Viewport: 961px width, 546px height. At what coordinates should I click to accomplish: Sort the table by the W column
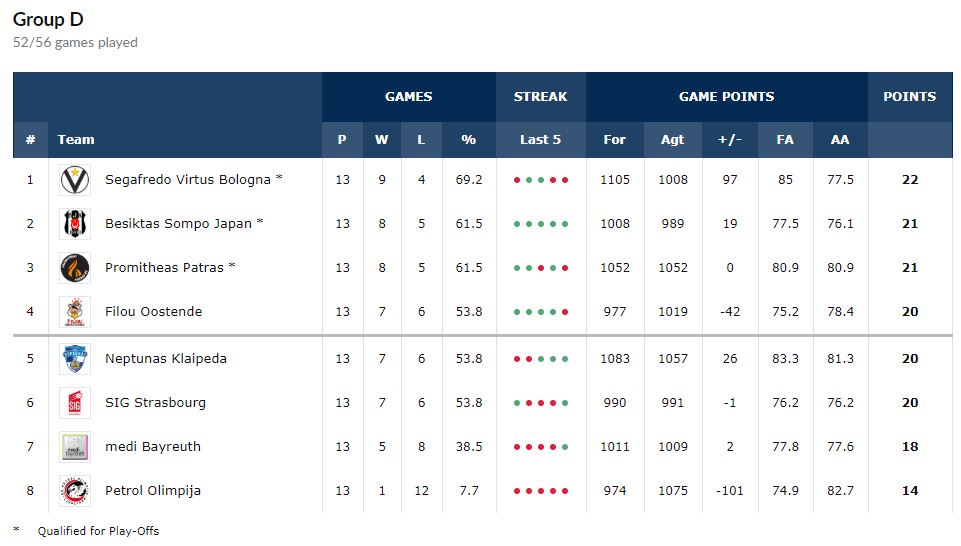381,140
